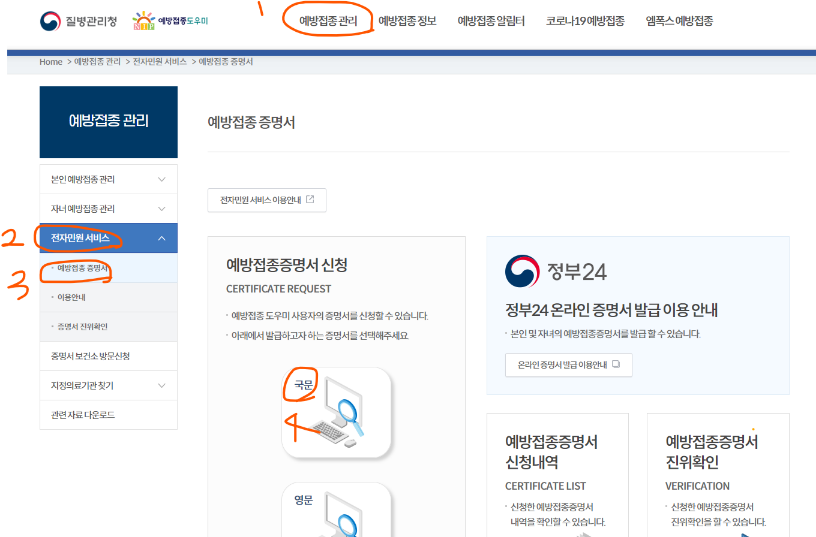Open the 예방접종 정보 top menu
The image size is (816, 537).
pos(407,21)
